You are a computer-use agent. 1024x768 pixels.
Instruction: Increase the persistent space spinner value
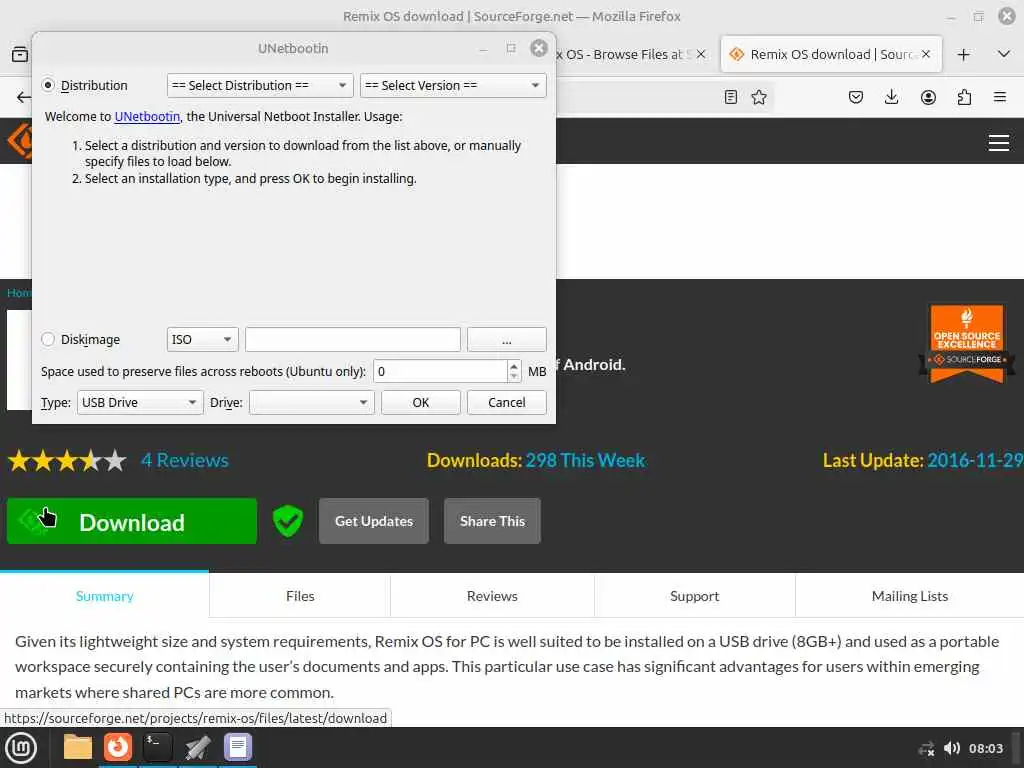click(514, 366)
